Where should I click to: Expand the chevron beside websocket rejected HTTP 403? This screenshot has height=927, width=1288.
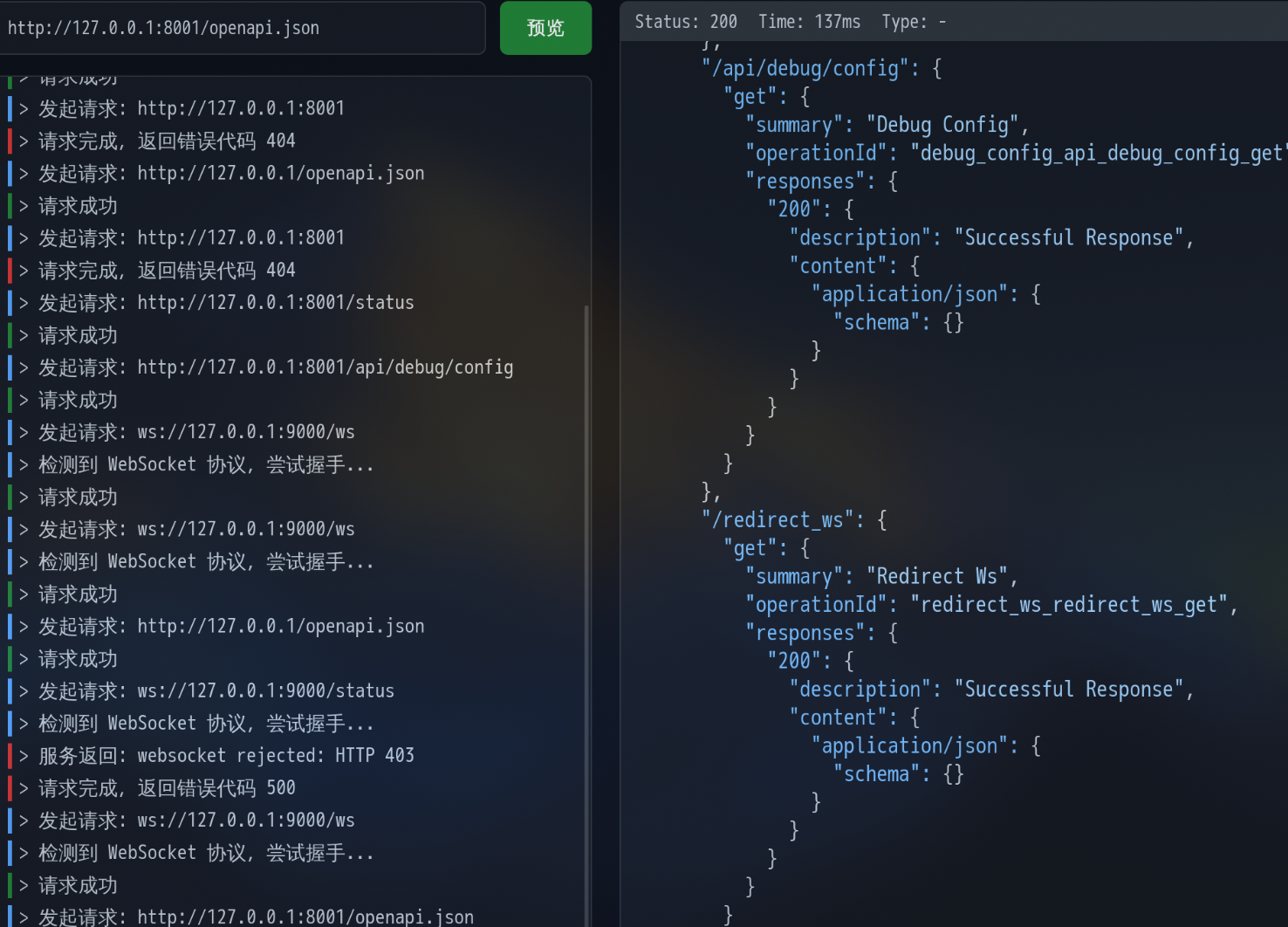(x=24, y=756)
